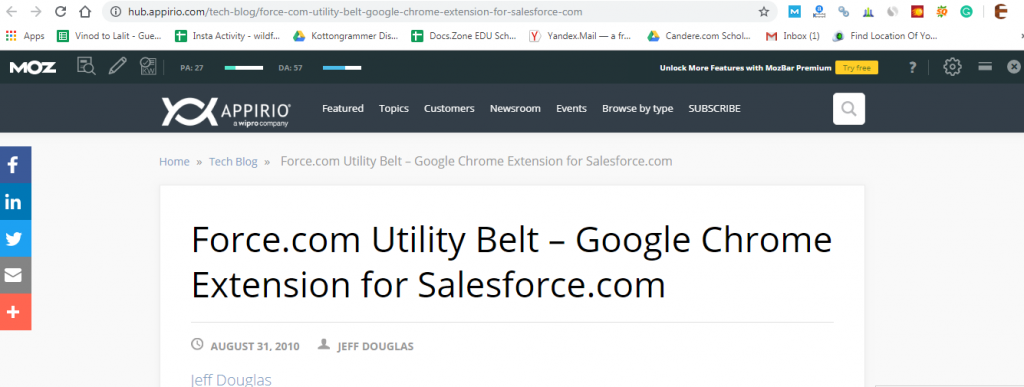This screenshot has width=1024, height=387.
Task: Open Gmail Inbox (1) bookmark
Action: (793, 36)
